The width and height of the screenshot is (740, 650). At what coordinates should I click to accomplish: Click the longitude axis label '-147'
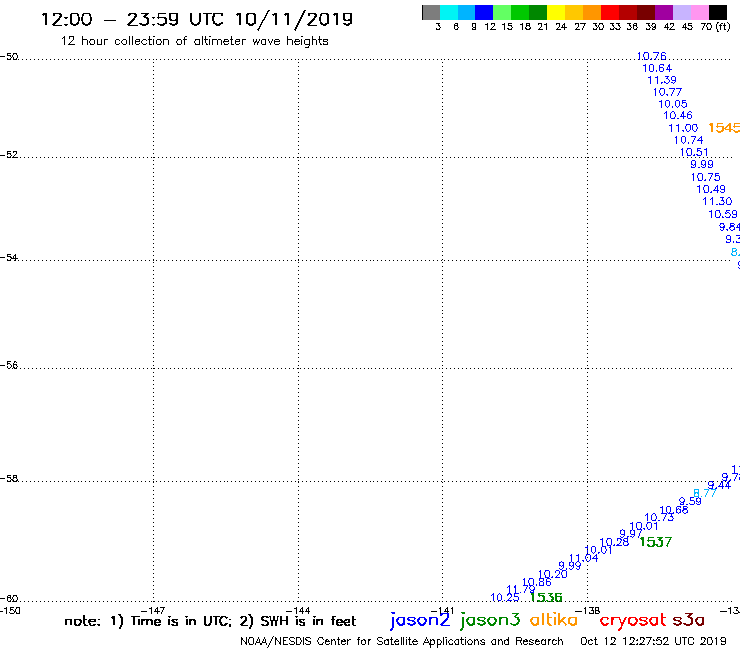click(x=153, y=611)
